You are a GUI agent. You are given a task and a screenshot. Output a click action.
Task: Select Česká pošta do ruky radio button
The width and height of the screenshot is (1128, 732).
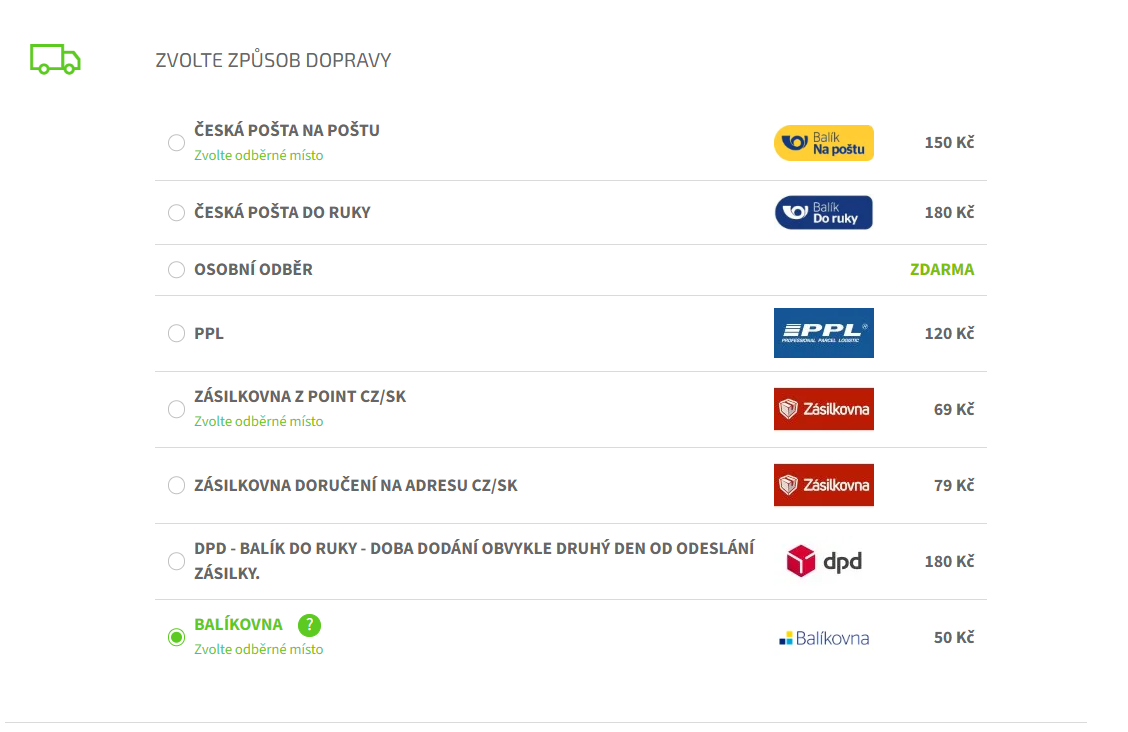[177, 213]
